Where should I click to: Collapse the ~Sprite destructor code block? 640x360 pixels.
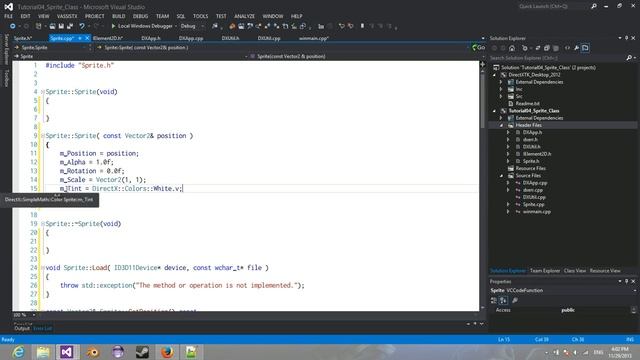click(42, 224)
